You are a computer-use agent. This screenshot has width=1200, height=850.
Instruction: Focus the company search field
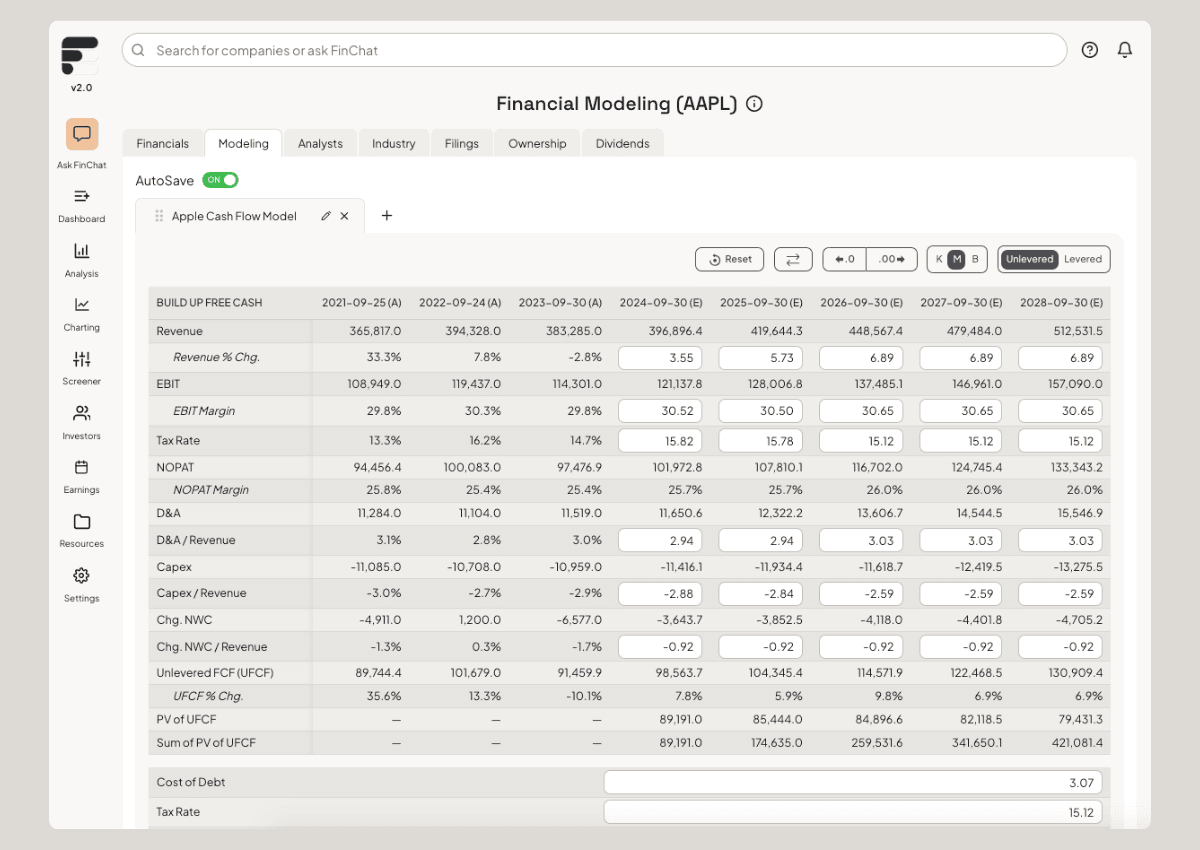pos(594,50)
